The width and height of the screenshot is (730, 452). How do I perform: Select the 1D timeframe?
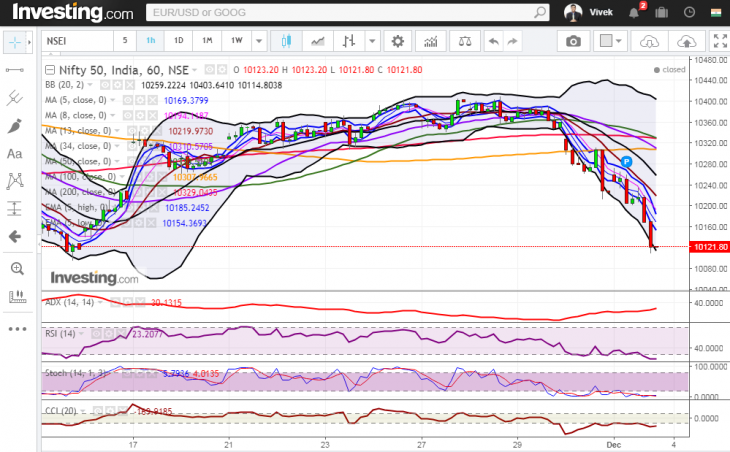click(x=179, y=40)
